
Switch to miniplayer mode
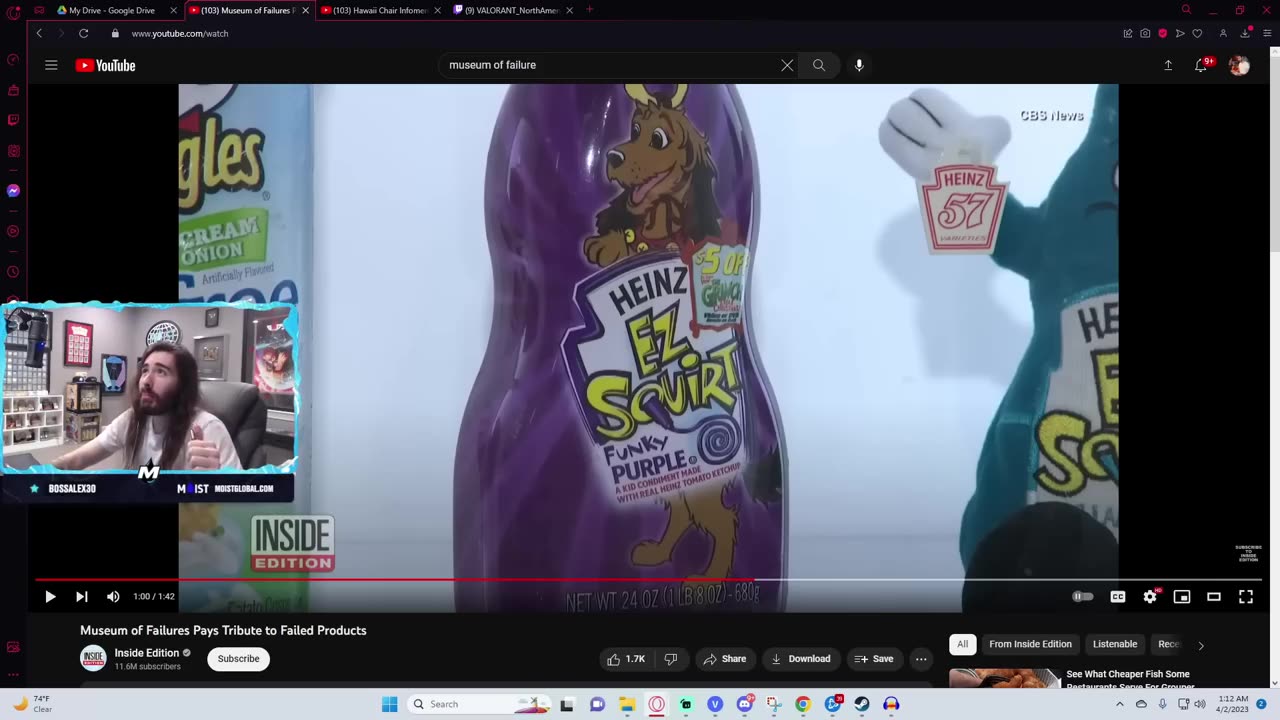pos(1182,597)
